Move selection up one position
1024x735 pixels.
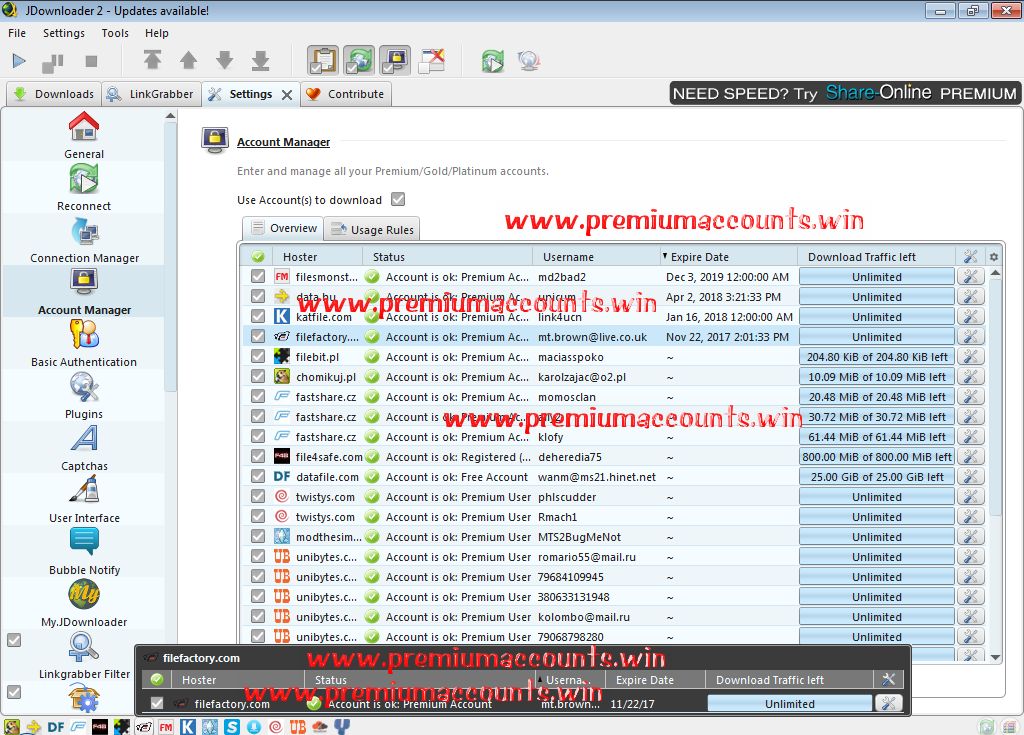(x=189, y=60)
